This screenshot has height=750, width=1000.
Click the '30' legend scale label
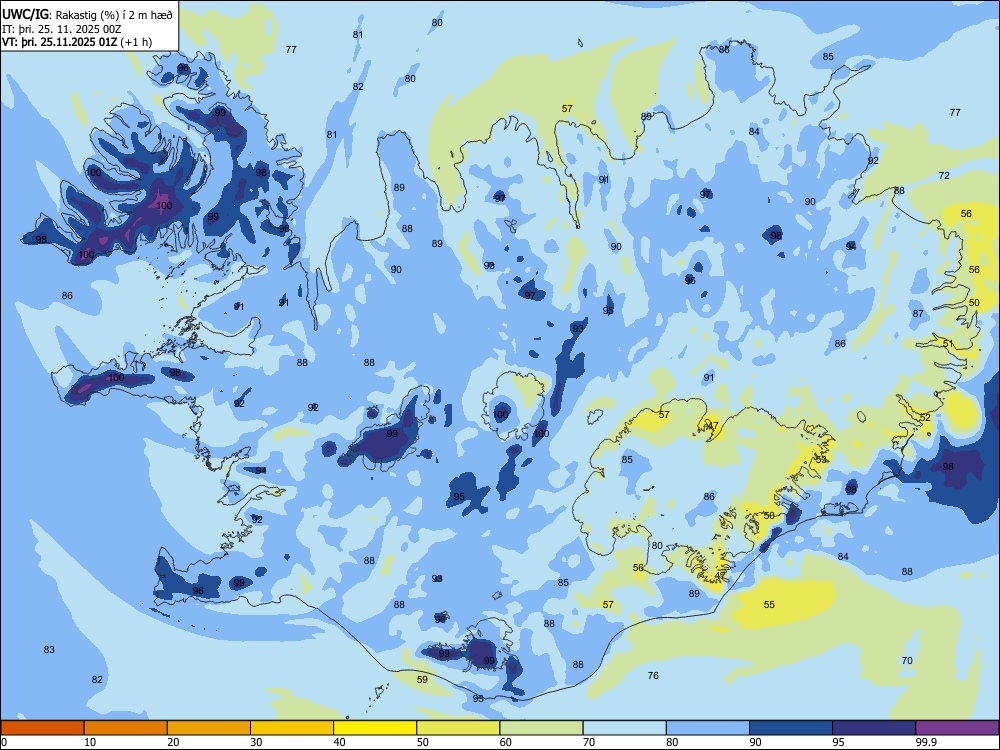click(256, 742)
